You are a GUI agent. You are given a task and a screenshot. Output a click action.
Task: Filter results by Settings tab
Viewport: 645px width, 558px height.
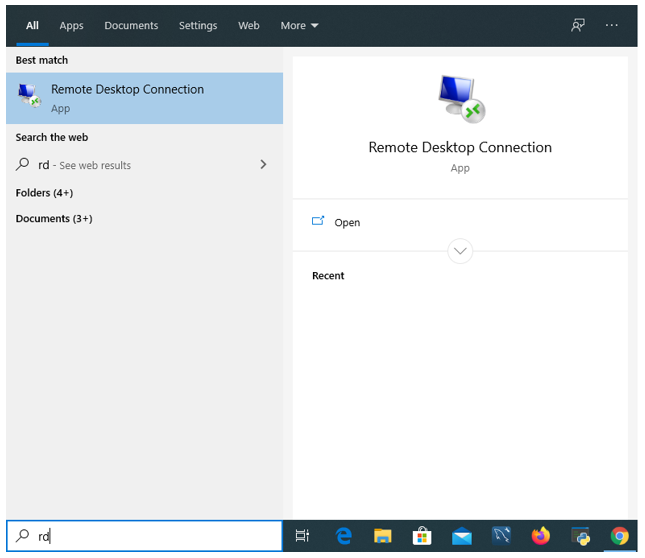[x=198, y=25]
